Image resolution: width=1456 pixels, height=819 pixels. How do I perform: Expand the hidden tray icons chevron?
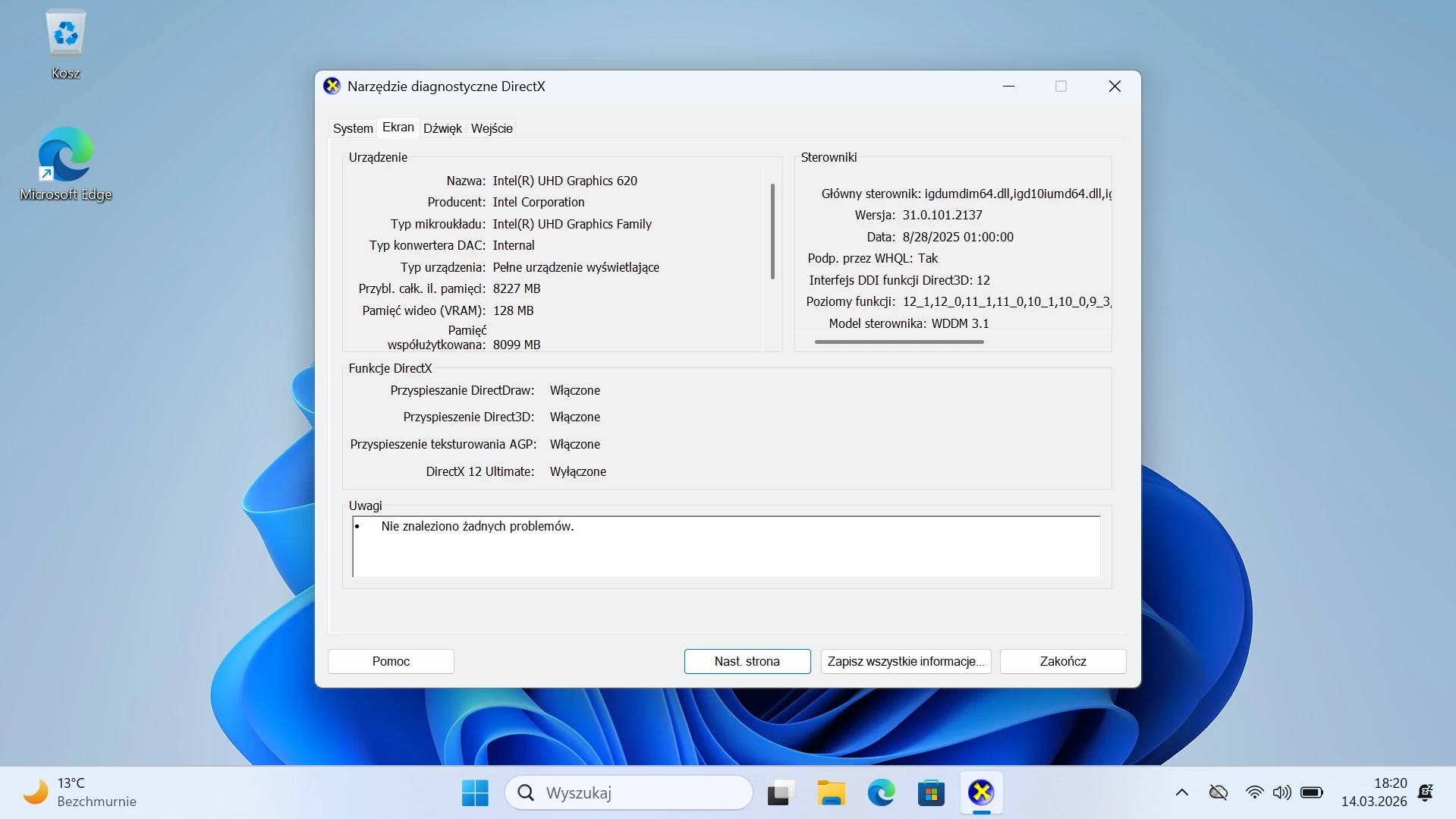(x=1181, y=792)
